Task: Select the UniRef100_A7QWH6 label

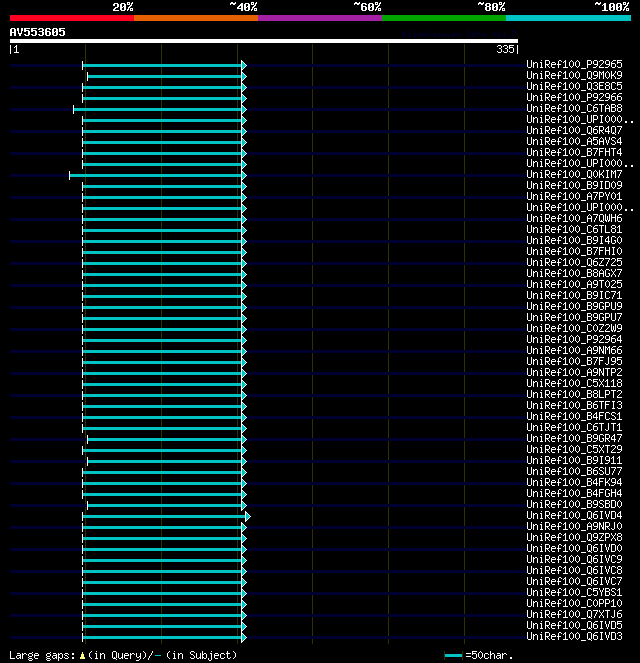Action: click(574, 218)
